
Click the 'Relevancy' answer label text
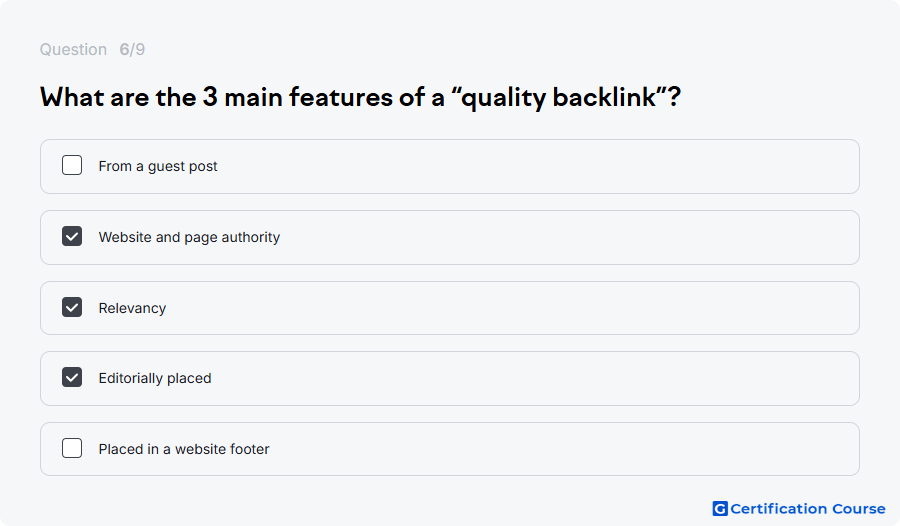click(133, 308)
